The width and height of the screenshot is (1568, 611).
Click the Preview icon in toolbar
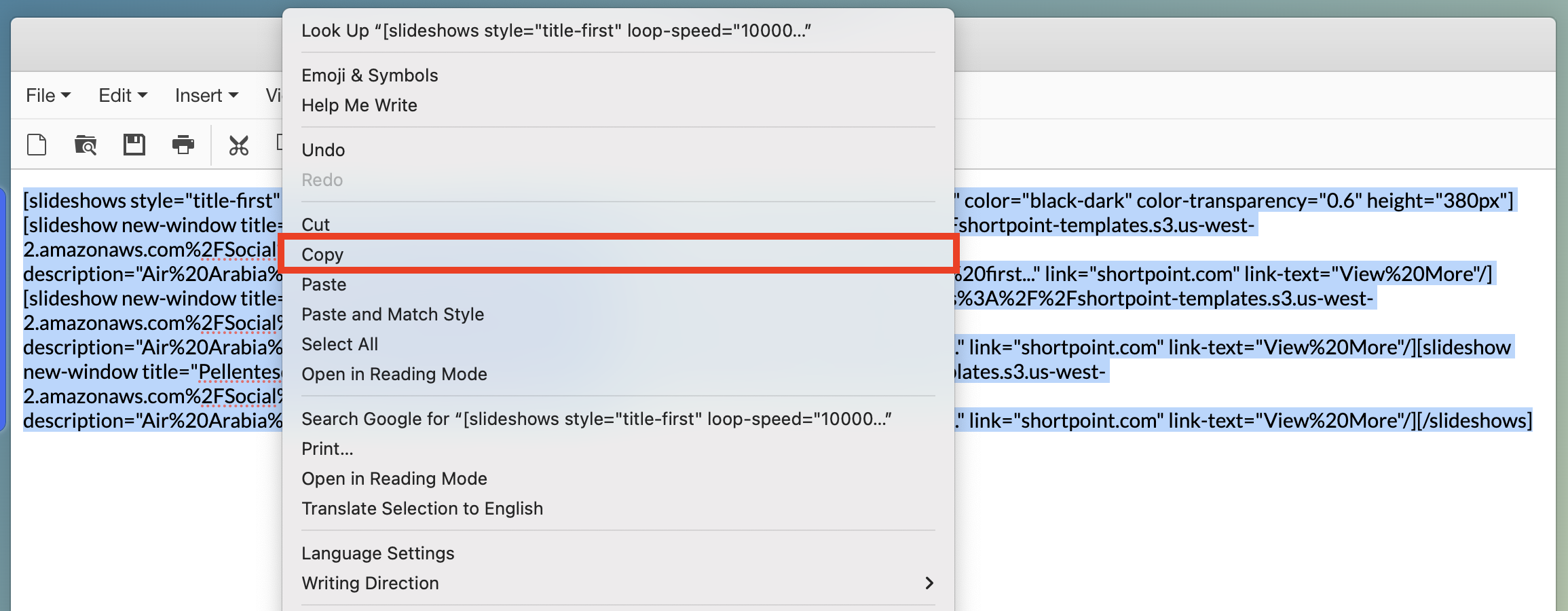click(x=86, y=145)
